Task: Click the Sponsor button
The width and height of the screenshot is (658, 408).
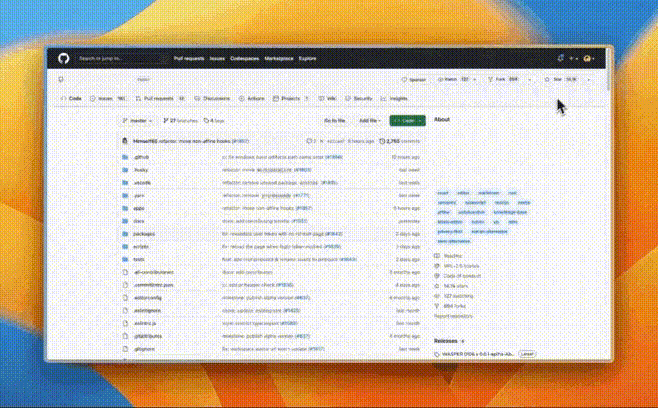Action: pyautogui.click(x=414, y=79)
